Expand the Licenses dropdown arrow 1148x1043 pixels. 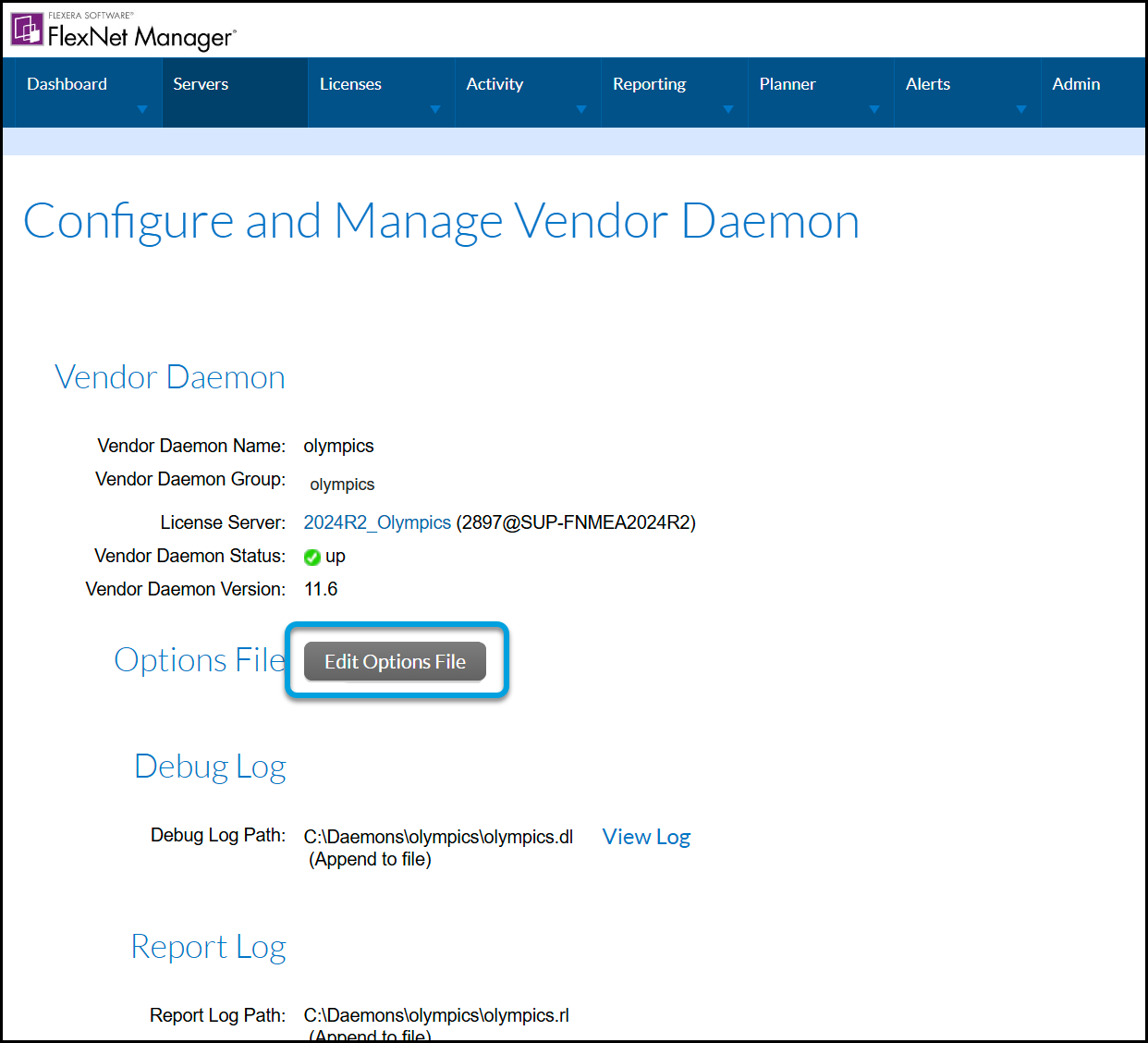(435, 109)
